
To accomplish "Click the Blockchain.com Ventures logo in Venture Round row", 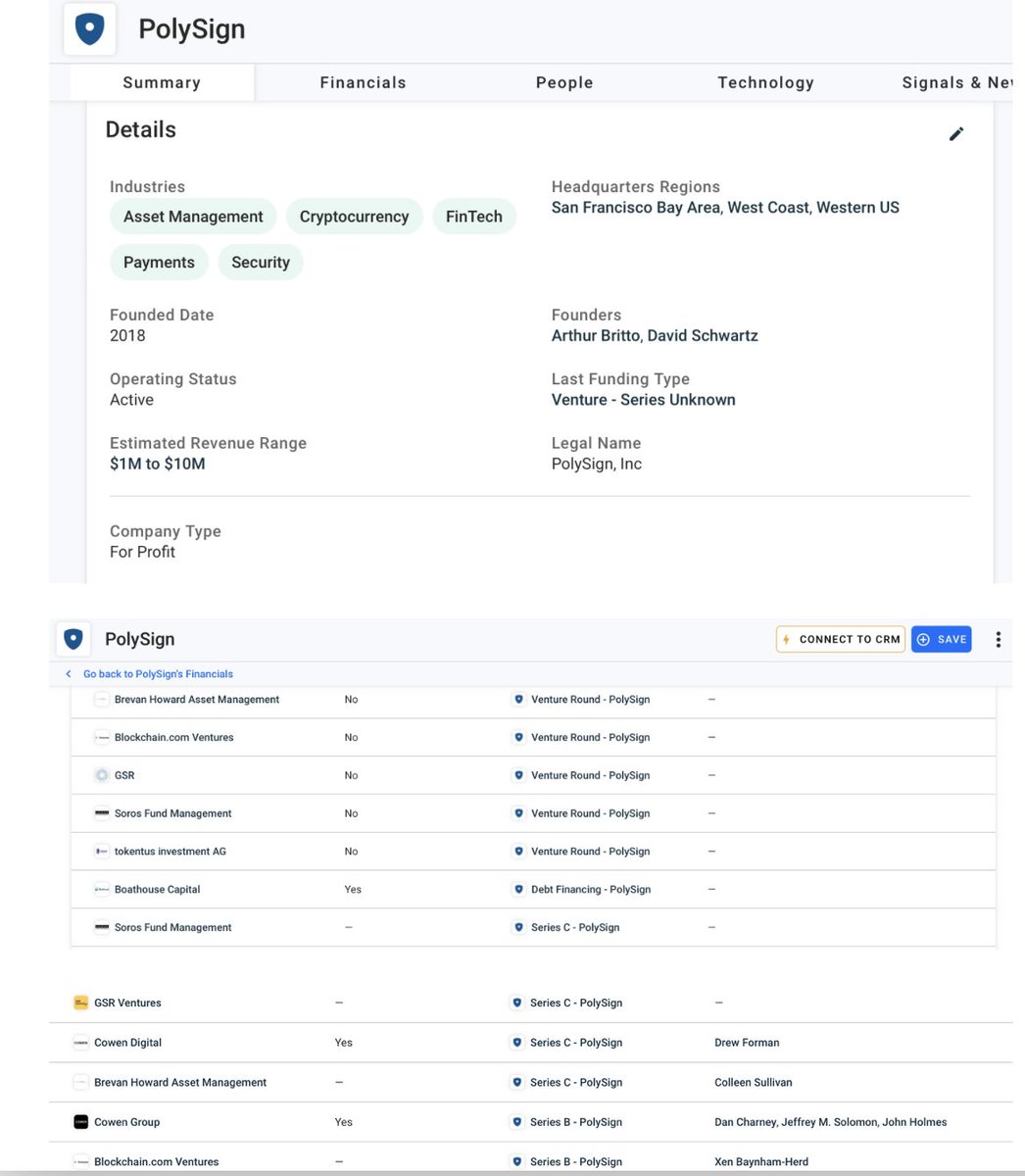I will (102, 737).
